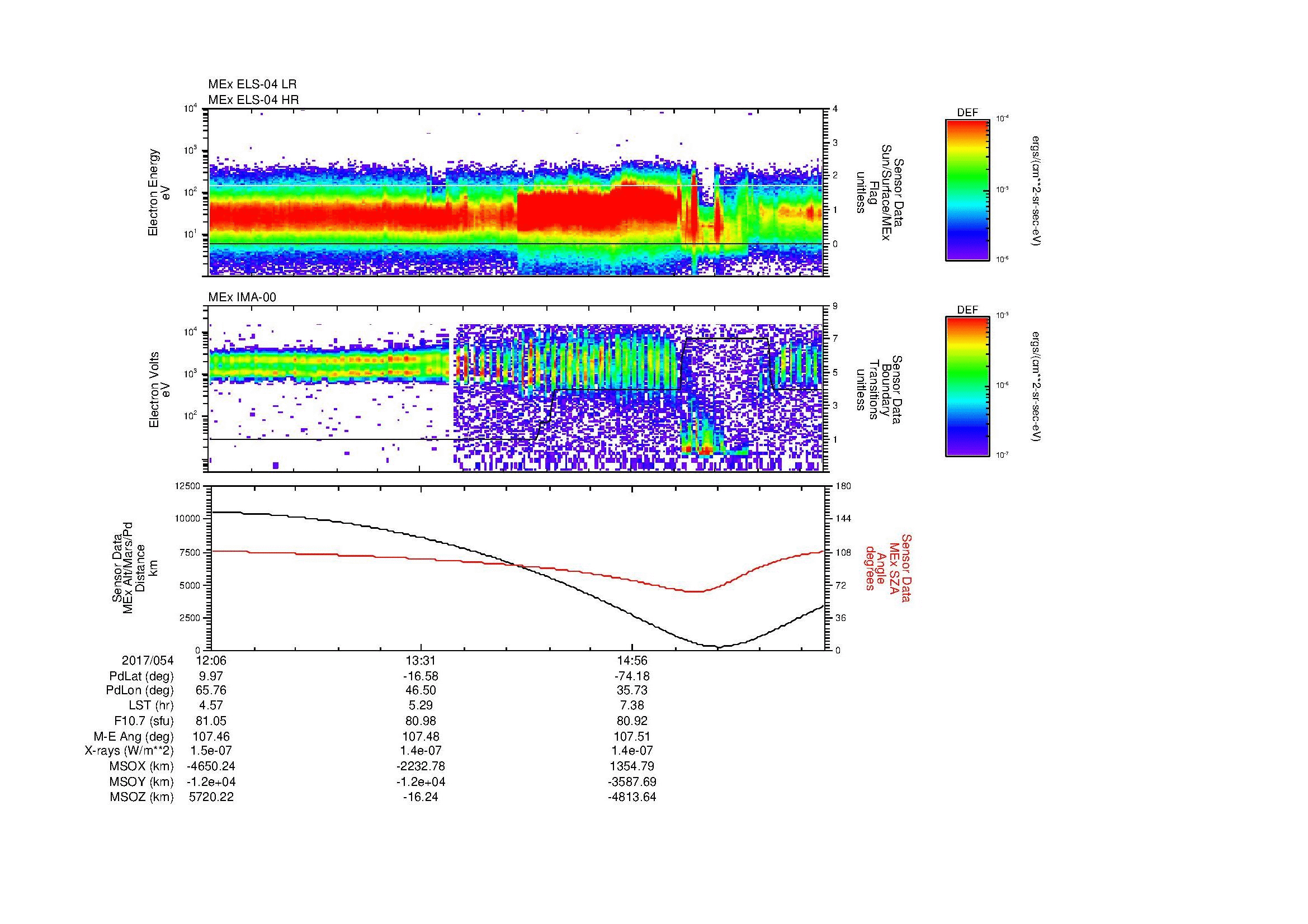Viewport: 1308px width, 924px height.
Task: Click the LST value '4.57'
Action: click(x=211, y=706)
